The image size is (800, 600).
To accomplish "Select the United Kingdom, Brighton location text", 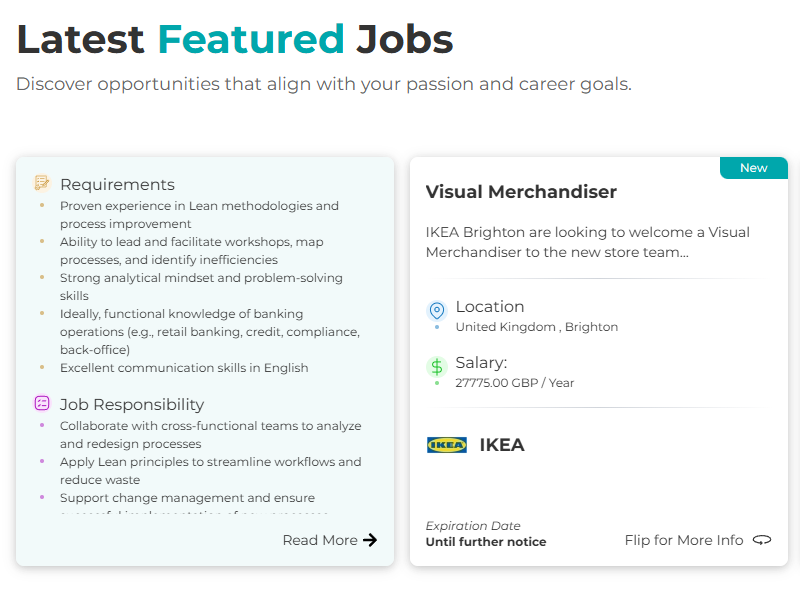I will point(536,327).
